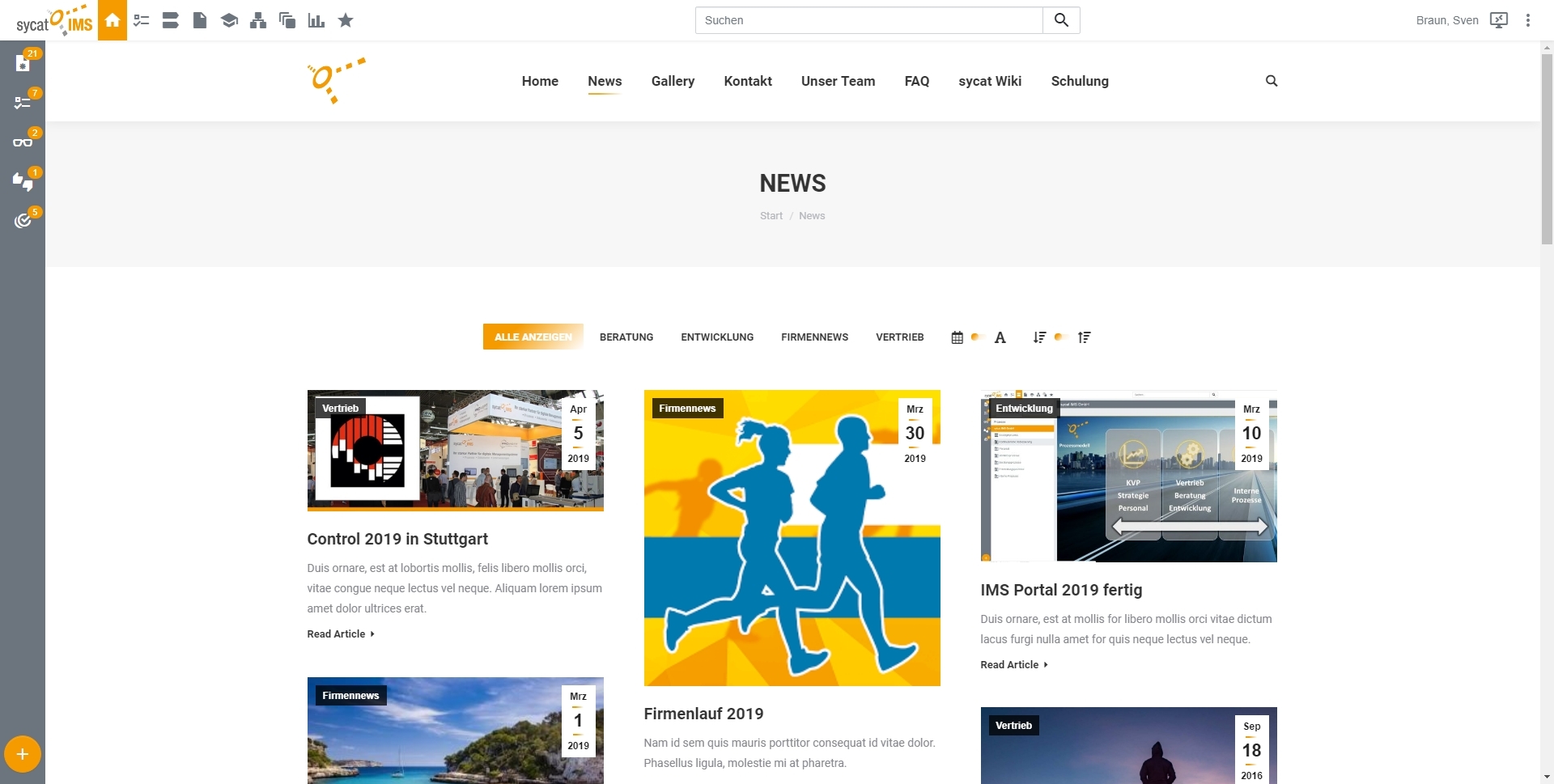Viewport: 1554px width, 784px height.
Task: Open the process arrows icon in the top toolbar
Action: [170, 20]
